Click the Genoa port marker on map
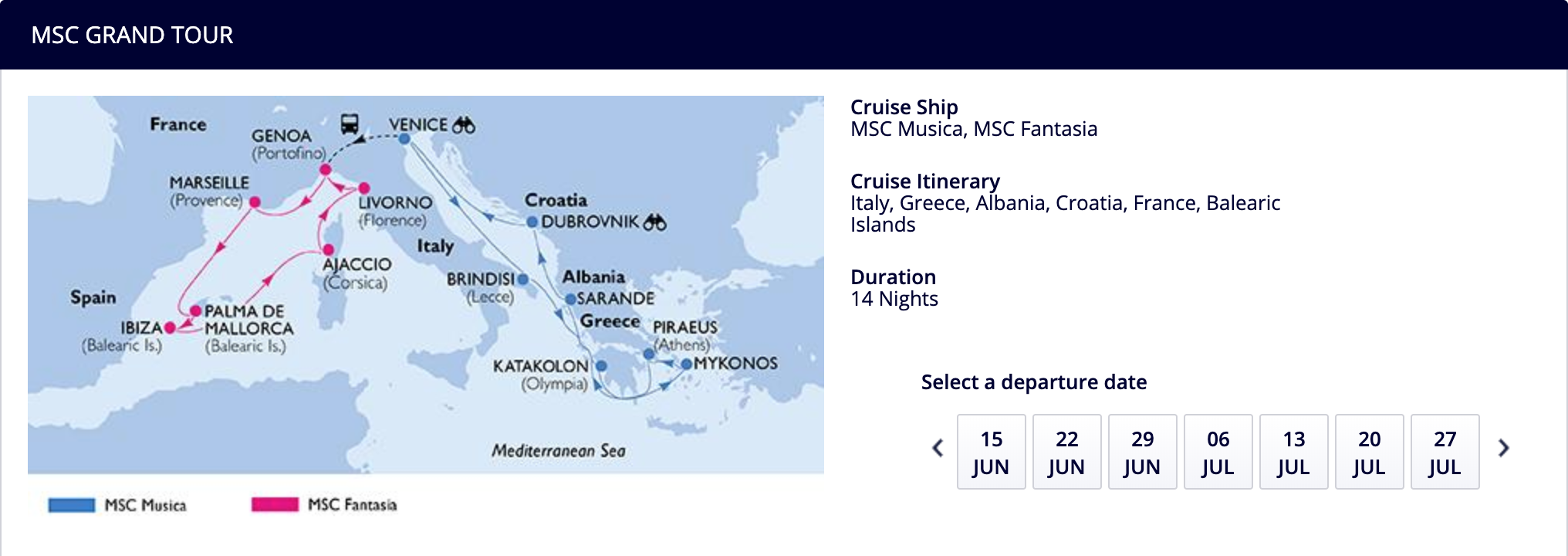The width and height of the screenshot is (1568, 556). (x=326, y=170)
